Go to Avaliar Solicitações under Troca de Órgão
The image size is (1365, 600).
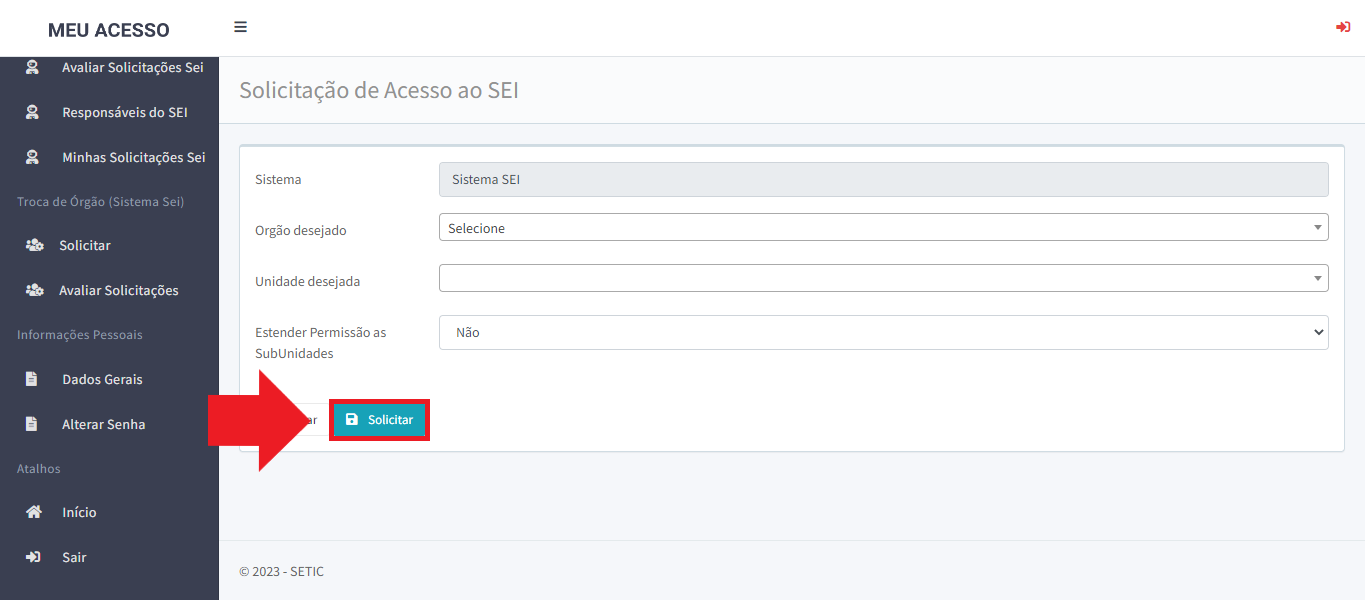118,290
